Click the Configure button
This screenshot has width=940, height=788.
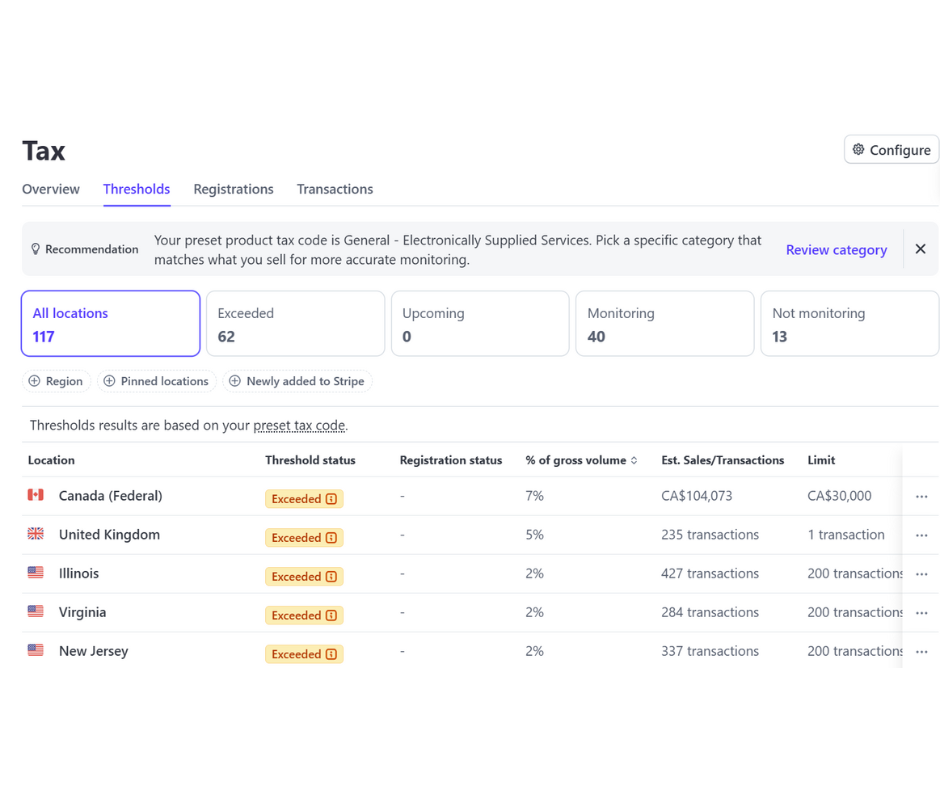[891, 150]
